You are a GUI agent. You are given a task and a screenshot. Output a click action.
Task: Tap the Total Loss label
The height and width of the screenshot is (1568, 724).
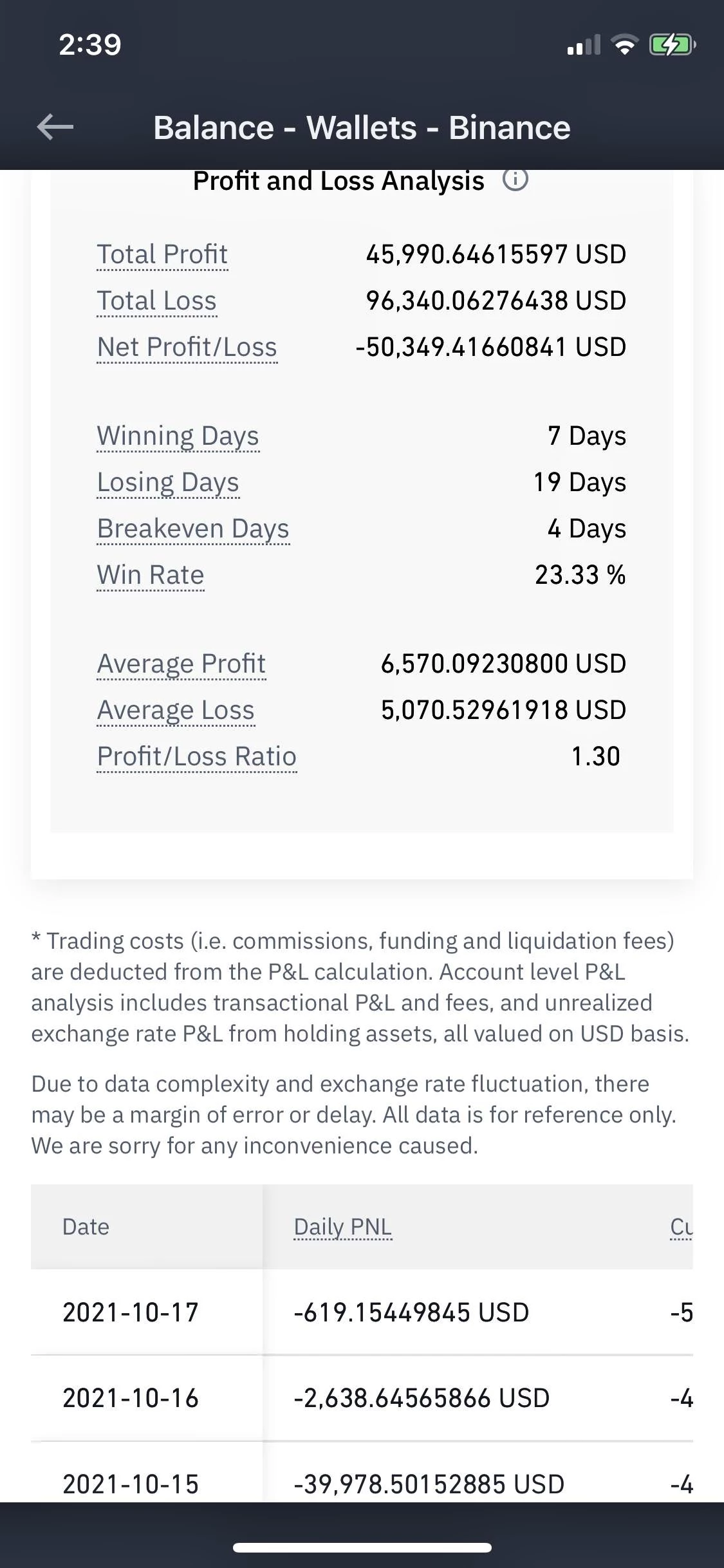(156, 301)
